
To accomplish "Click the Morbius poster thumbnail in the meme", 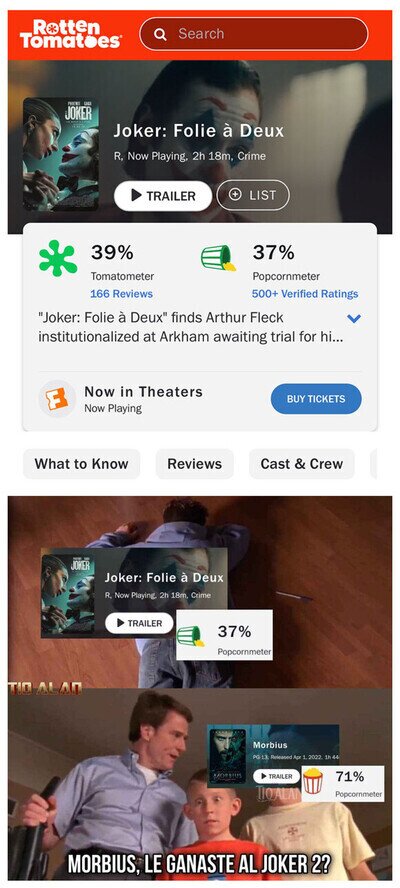I will point(227,755).
